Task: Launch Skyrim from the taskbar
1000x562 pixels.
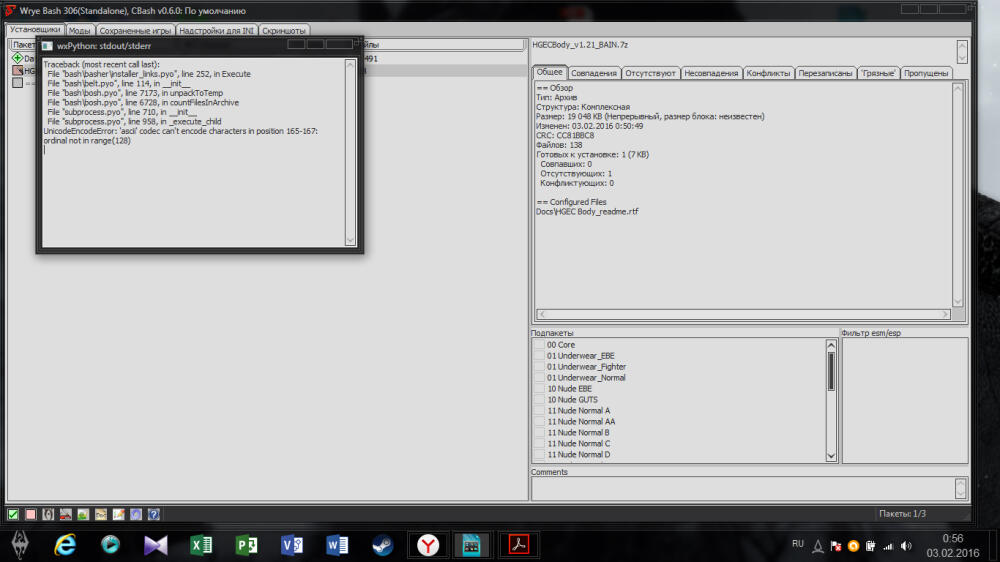Action: tap(20, 545)
